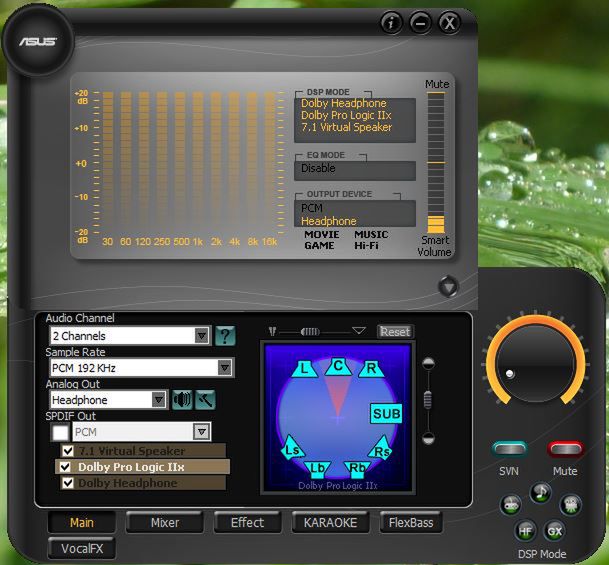Click the 16k equalizer band
Viewport: 609px width, 565px height.
tap(270, 162)
